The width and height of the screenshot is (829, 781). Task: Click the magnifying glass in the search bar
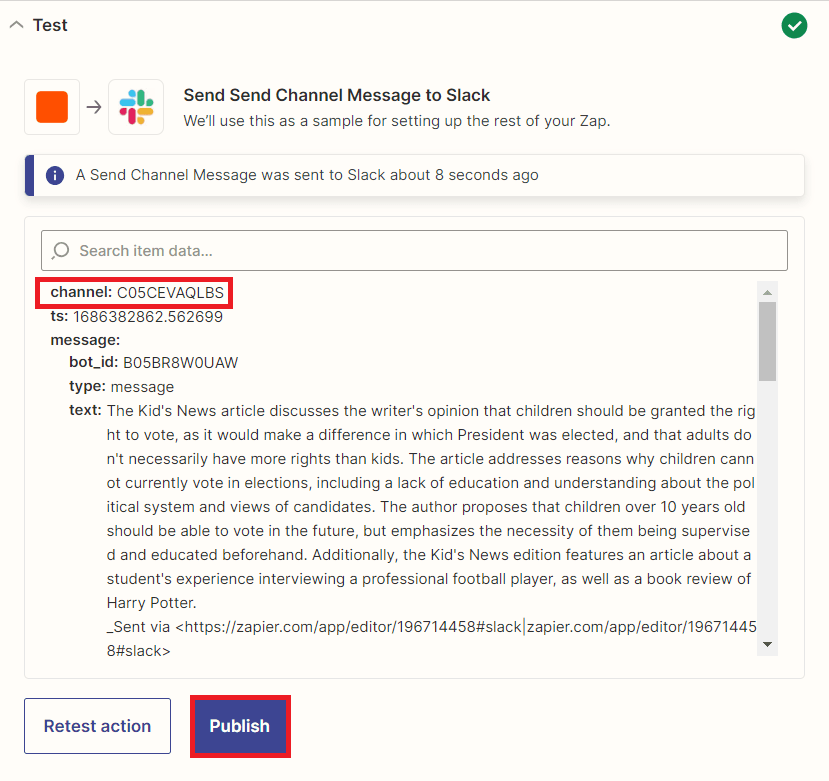tap(60, 250)
